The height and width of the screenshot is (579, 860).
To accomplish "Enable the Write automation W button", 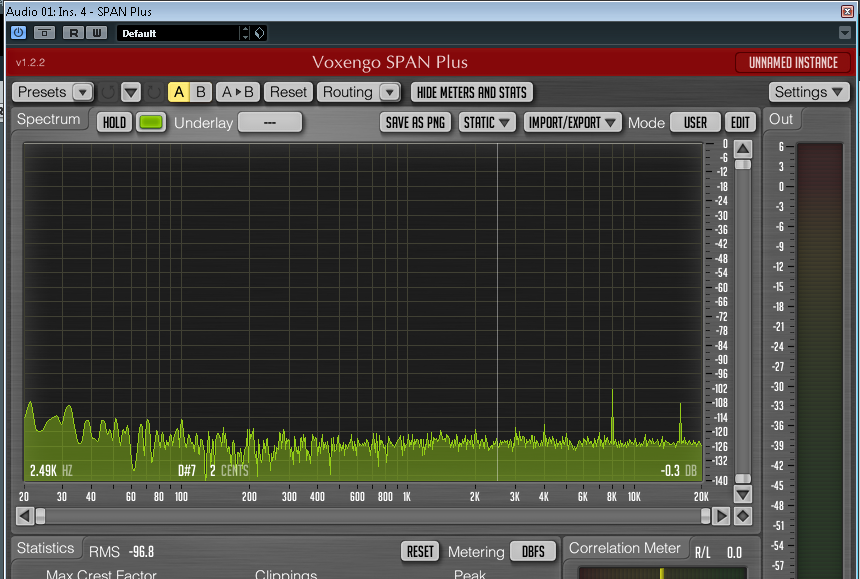I will click(x=96, y=33).
